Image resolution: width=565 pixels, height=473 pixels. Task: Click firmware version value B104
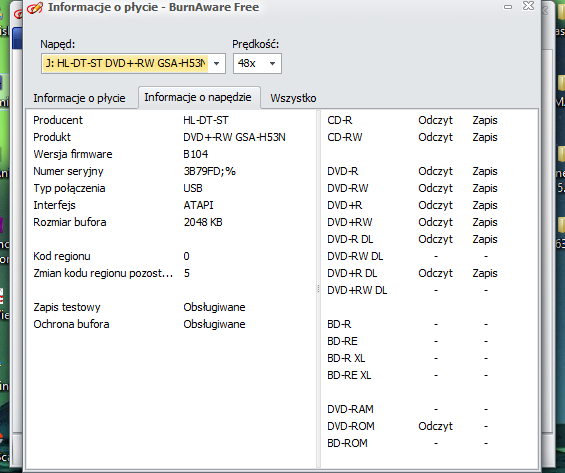[x=196, y=154]
